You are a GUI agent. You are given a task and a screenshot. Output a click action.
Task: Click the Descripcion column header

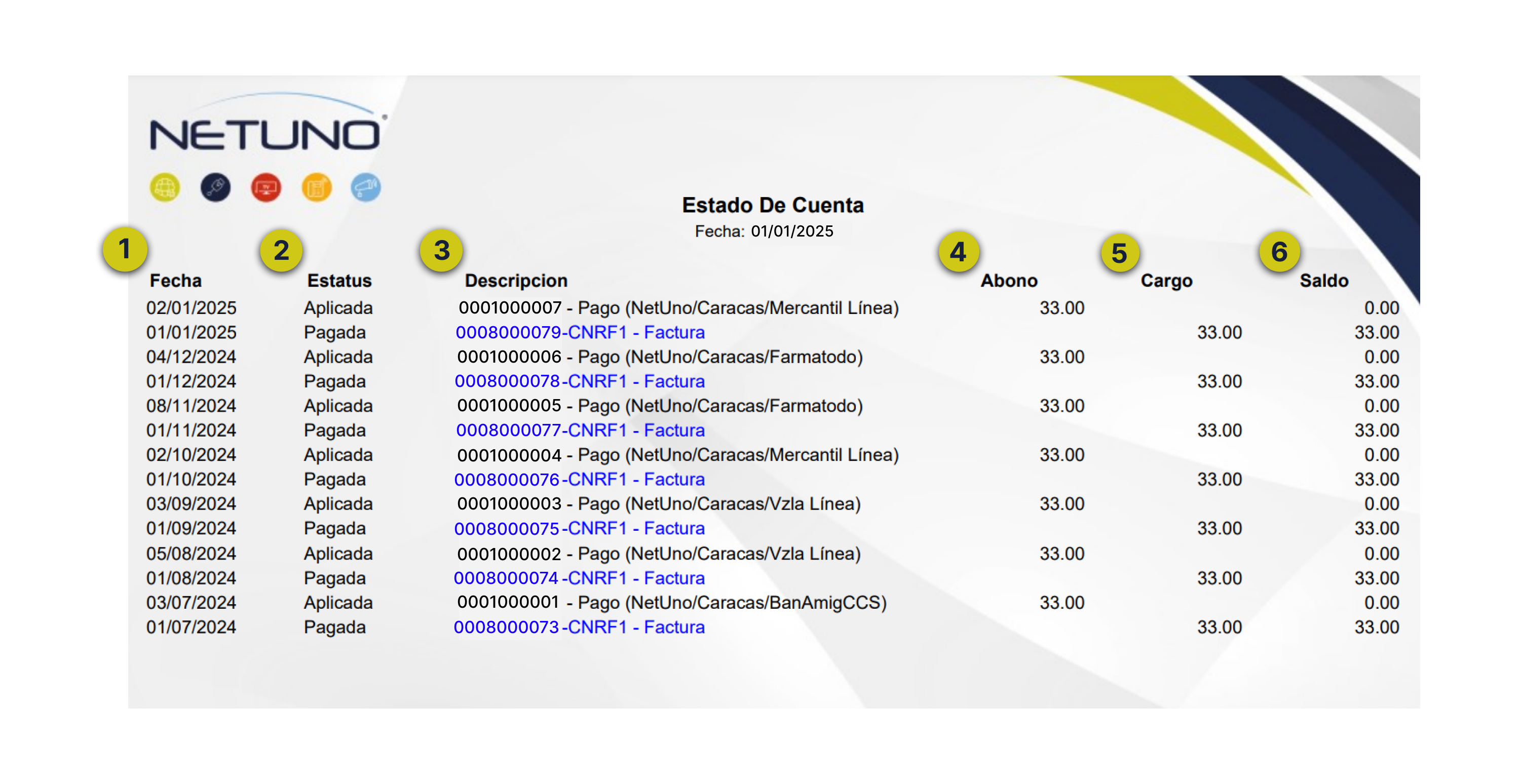click(x=516, y=281)
